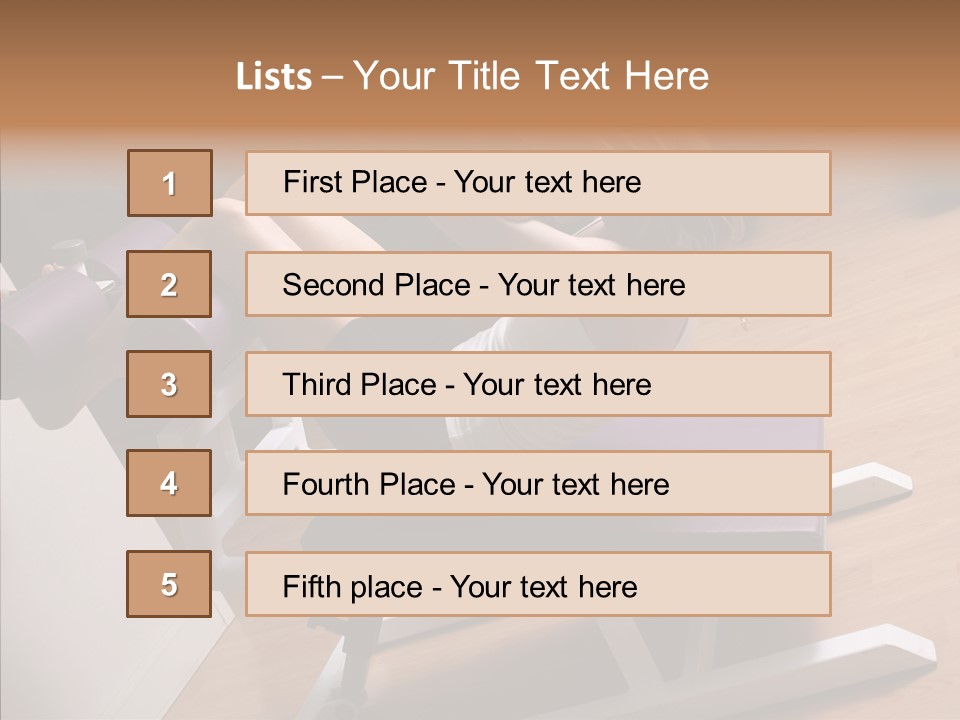Select the Third Place text bar

(538, 384)
